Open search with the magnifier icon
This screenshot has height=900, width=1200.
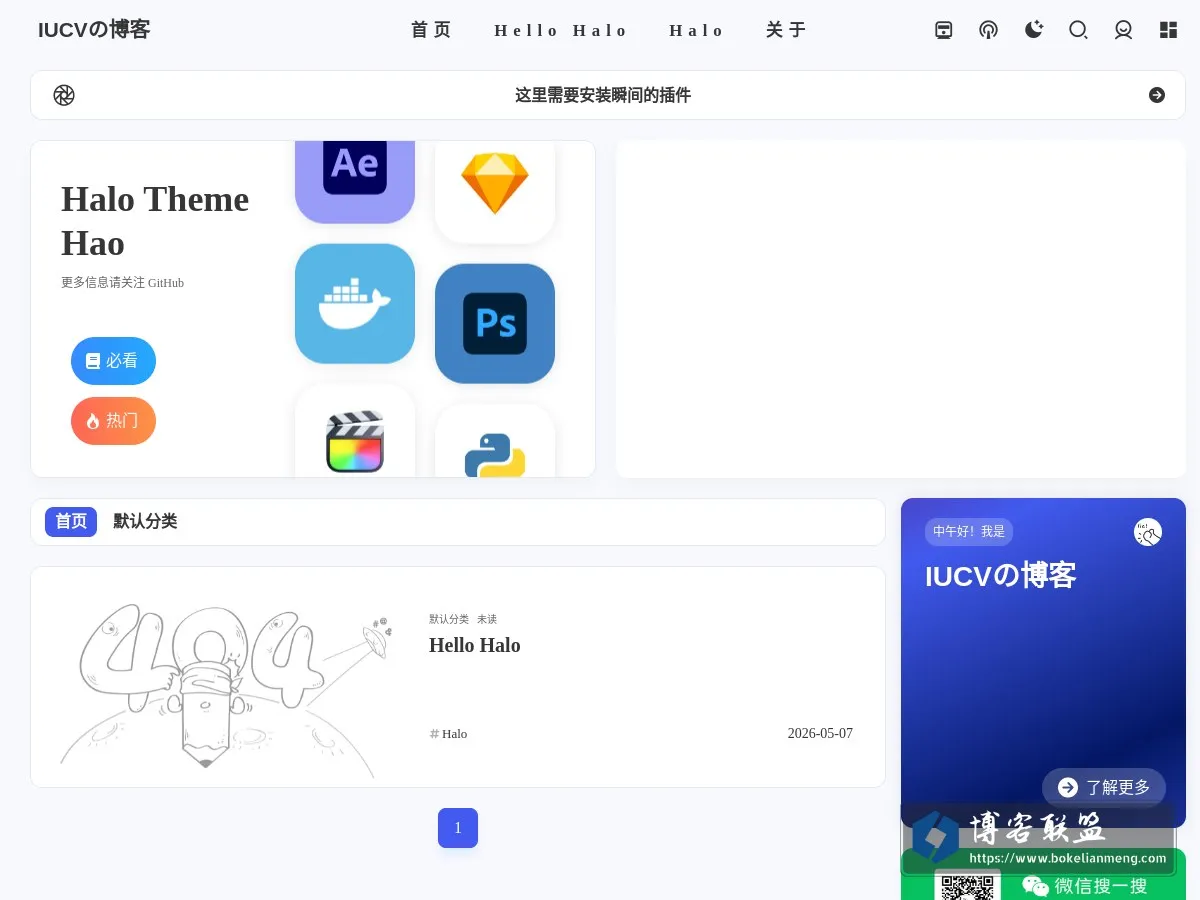point(1078,30)
